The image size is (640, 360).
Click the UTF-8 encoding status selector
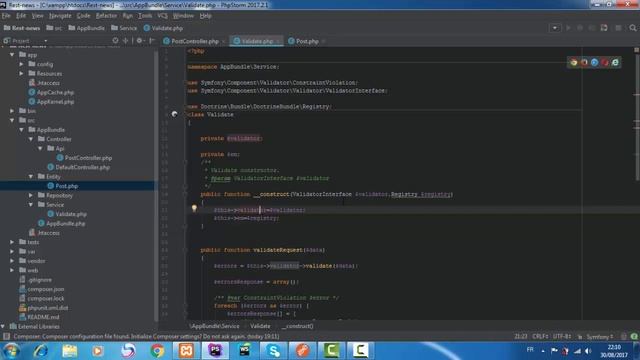point(562,337)
